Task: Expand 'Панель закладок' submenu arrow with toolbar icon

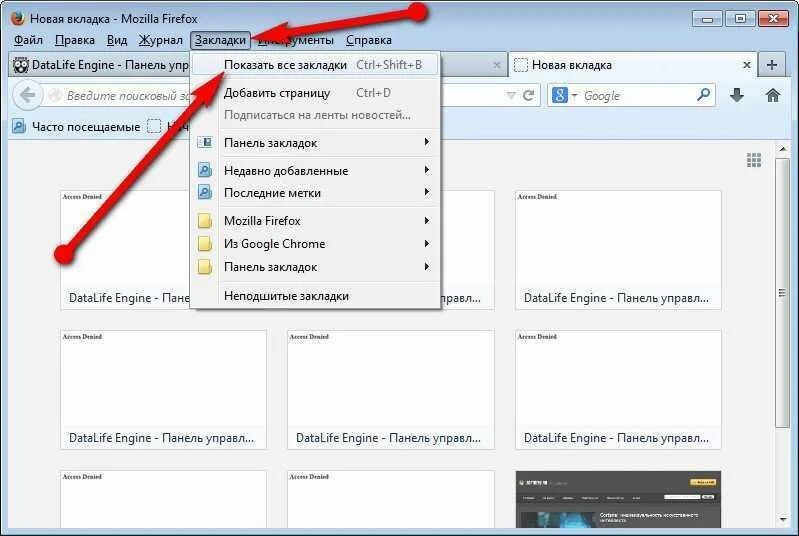Action: tap(427, 142)
